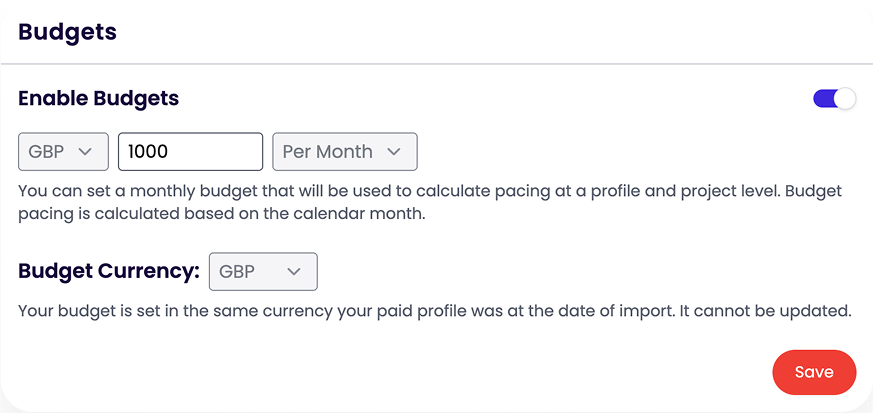Open the Budget Currency GBP dropdown
873x413 pixels.
pyautogui.click(x=262, y=271)
